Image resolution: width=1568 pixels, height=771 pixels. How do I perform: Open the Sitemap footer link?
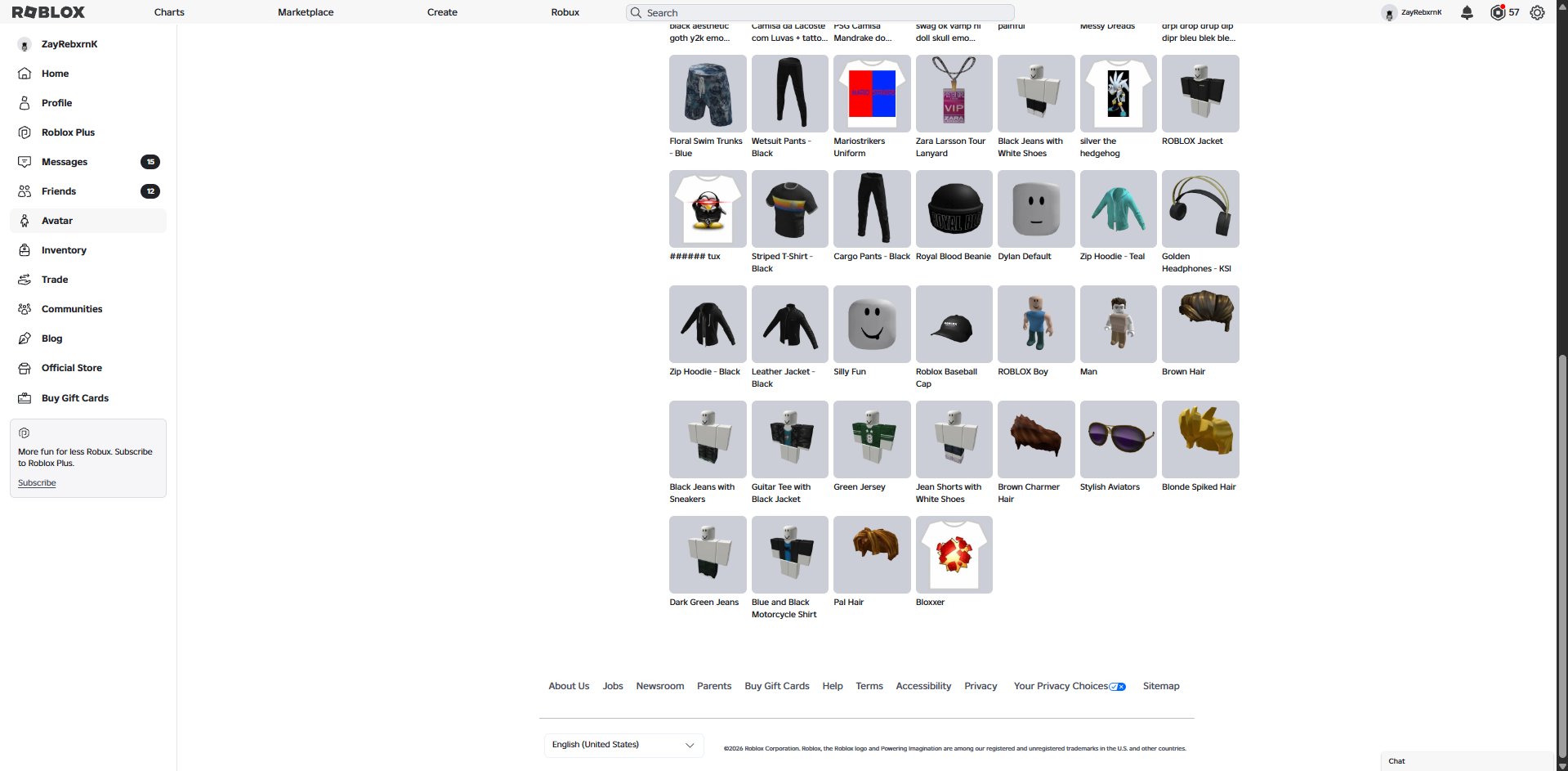tap(1161, 686)
